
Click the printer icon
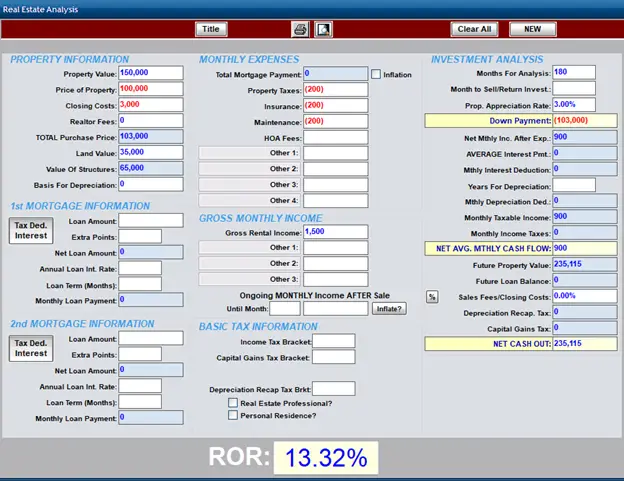click(x=300, y=29)
